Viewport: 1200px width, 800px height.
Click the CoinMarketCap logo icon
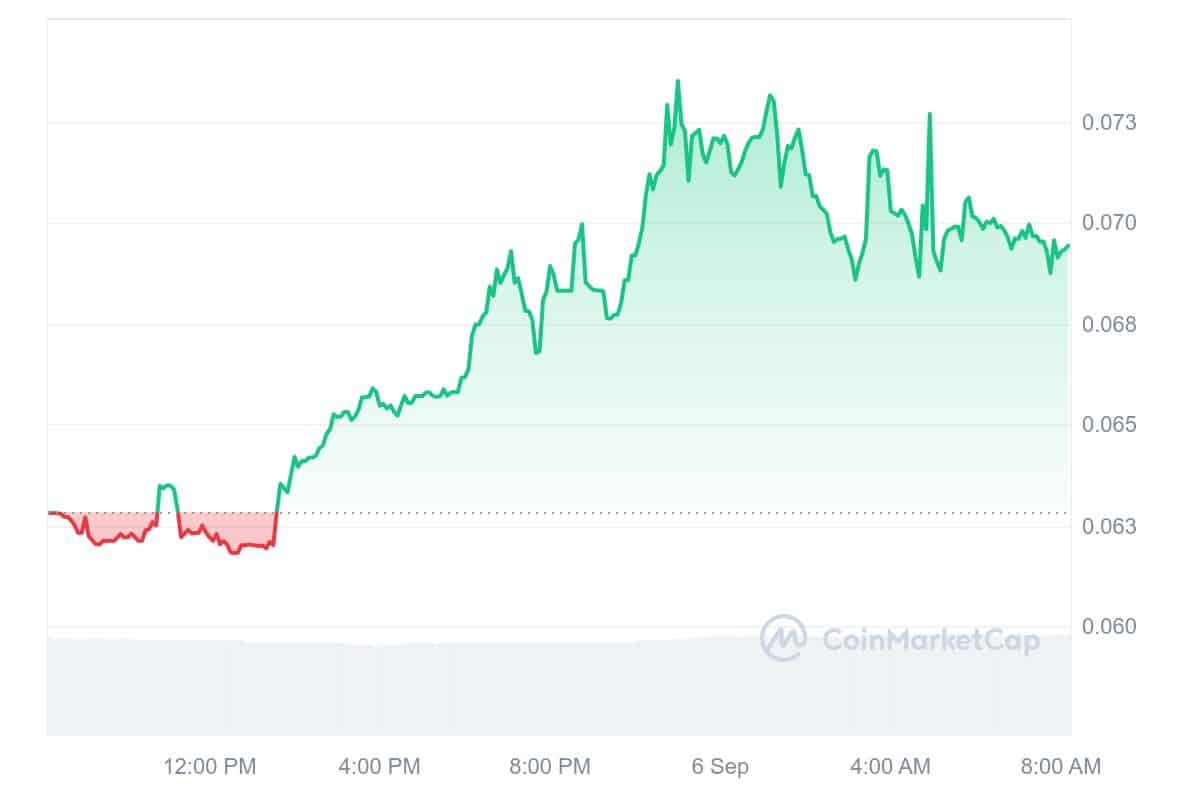783,638
